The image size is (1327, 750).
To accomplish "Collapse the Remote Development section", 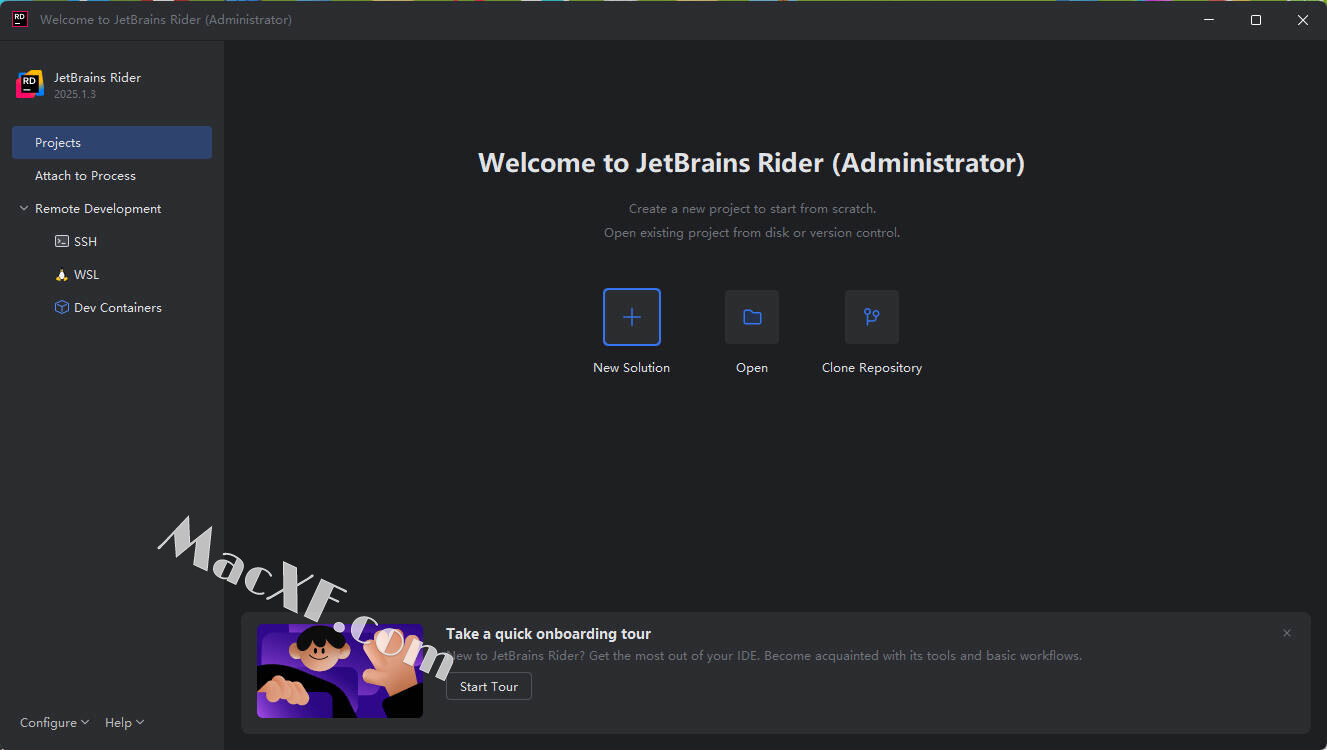I will [24, 209].
